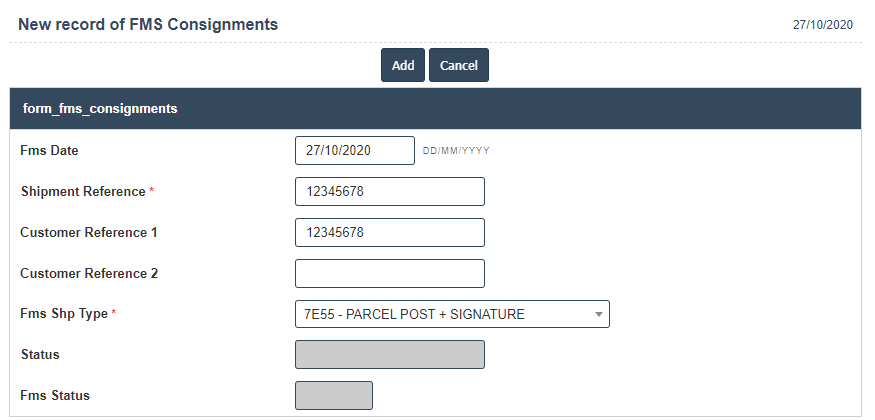This screenshot has width=875, height=420.
Task: Click the New record of FMS Consignments title
Action: click(x=148, y=23)
